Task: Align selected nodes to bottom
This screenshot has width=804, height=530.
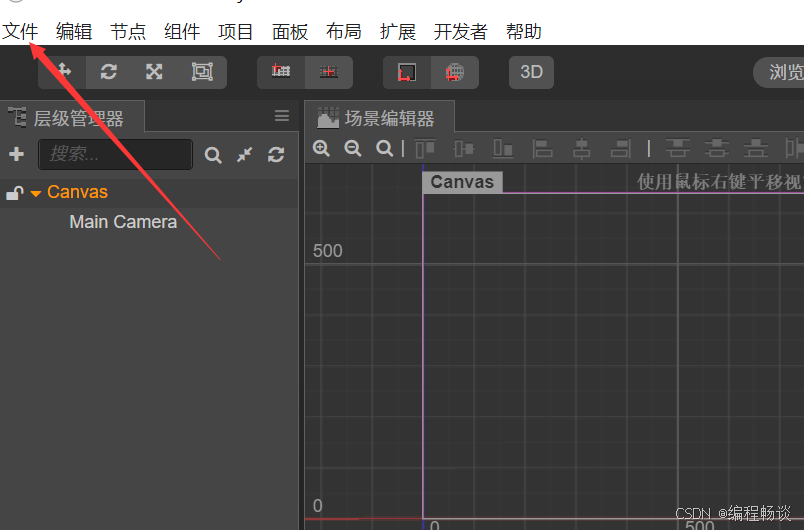Action: [x=503, y=149]
